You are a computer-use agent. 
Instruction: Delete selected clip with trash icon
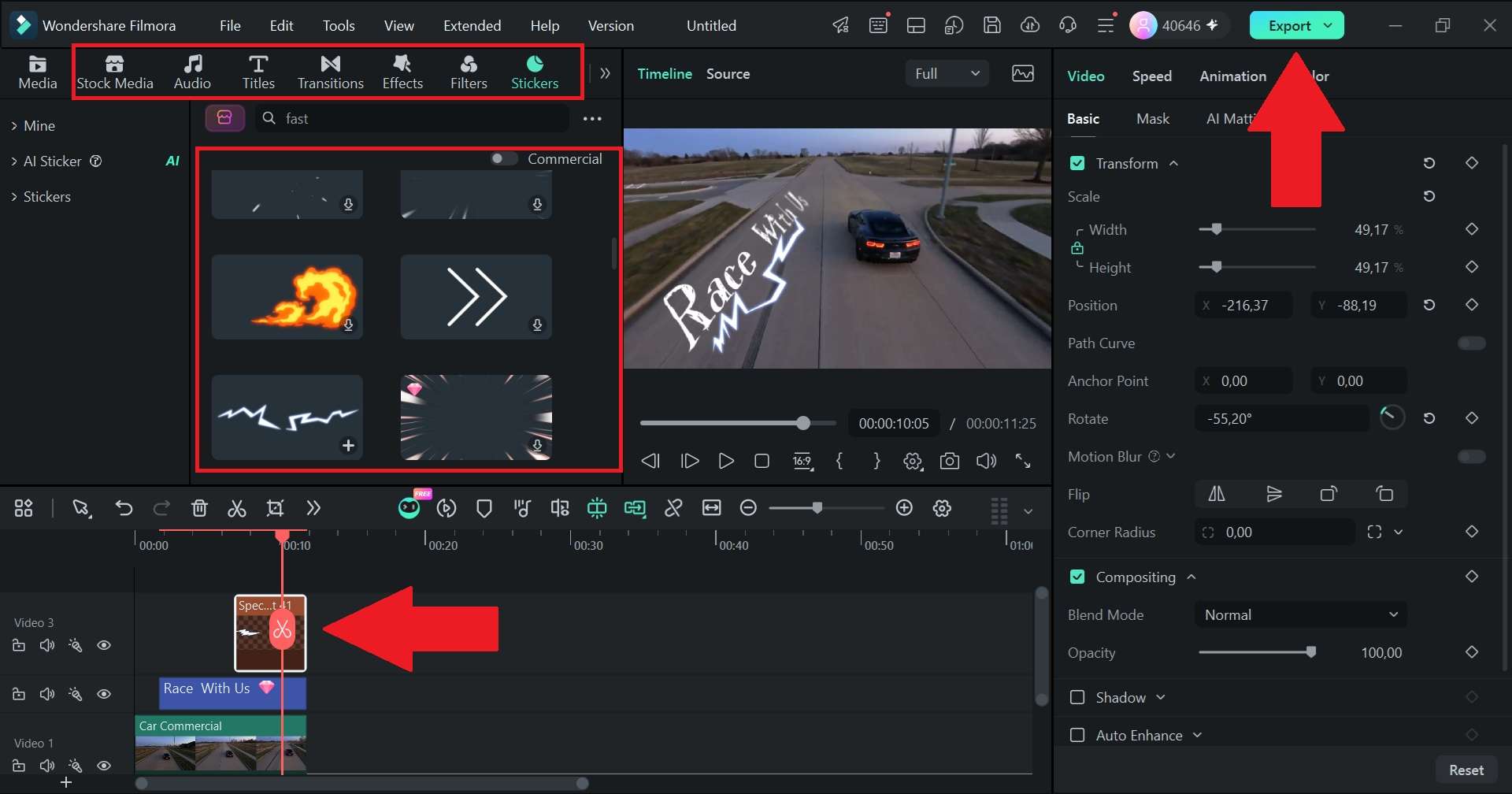coord(199,508)
